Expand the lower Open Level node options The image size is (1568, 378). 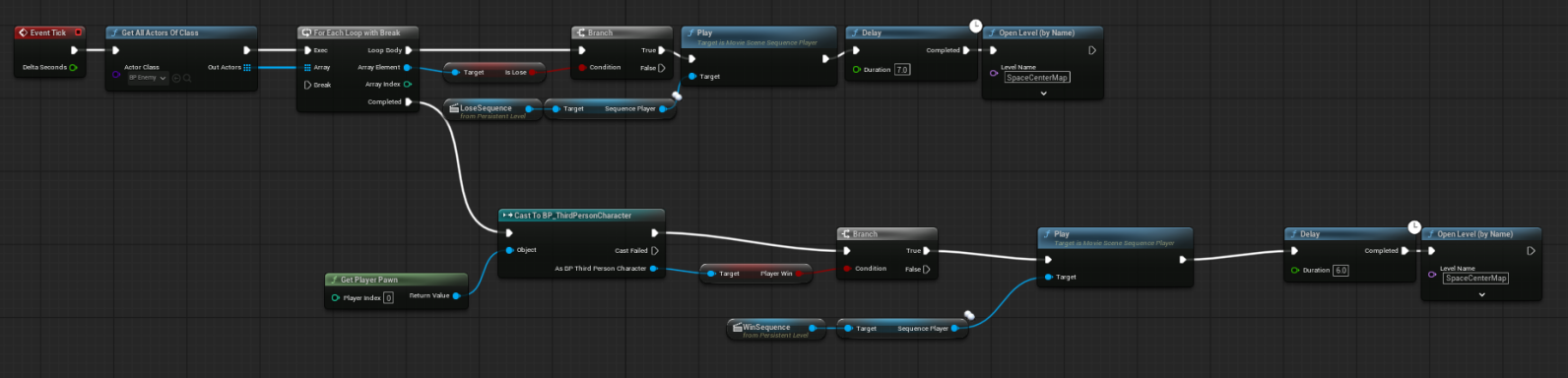click(1481, 294)
